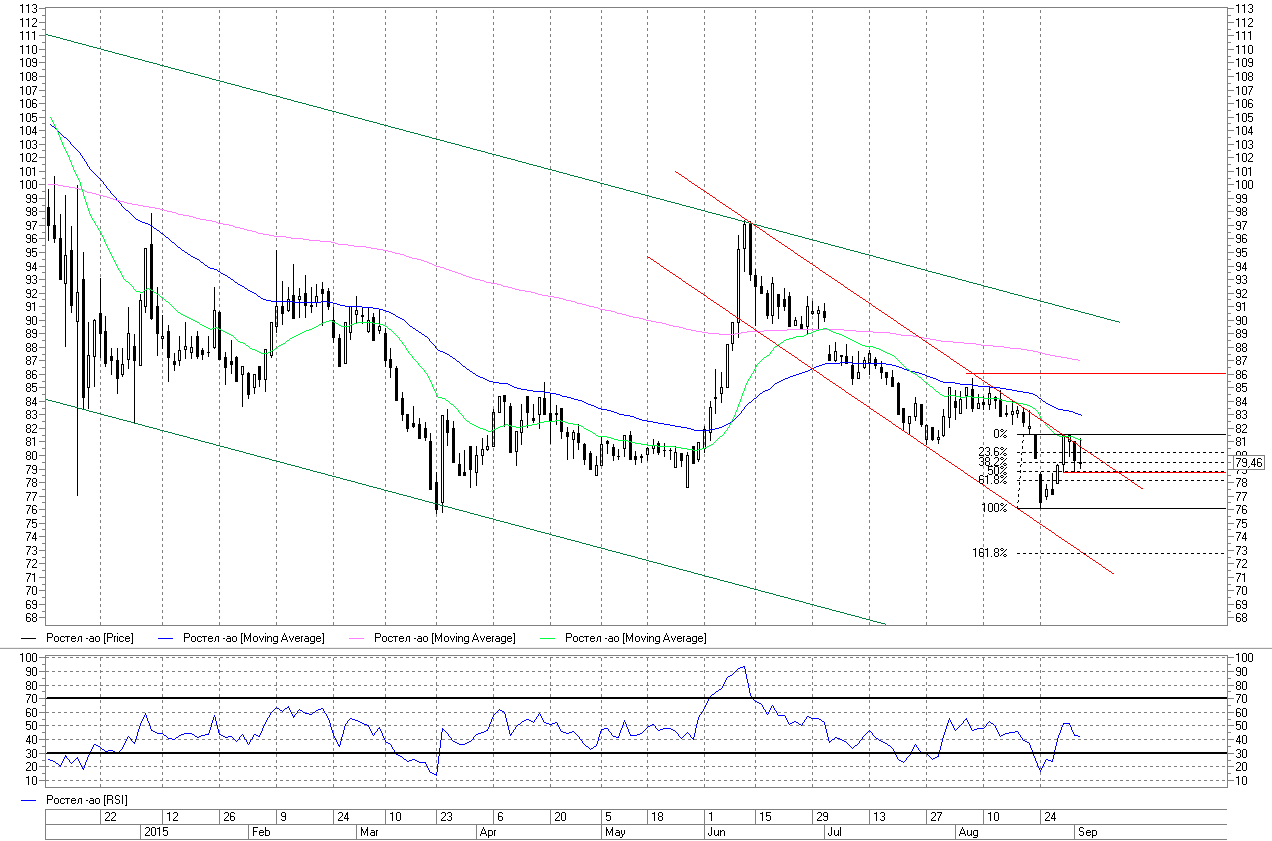The width and height of the screenshot is (1272, 841).
Task: Click the current price label 79,46
Action: click(1249, 463)
